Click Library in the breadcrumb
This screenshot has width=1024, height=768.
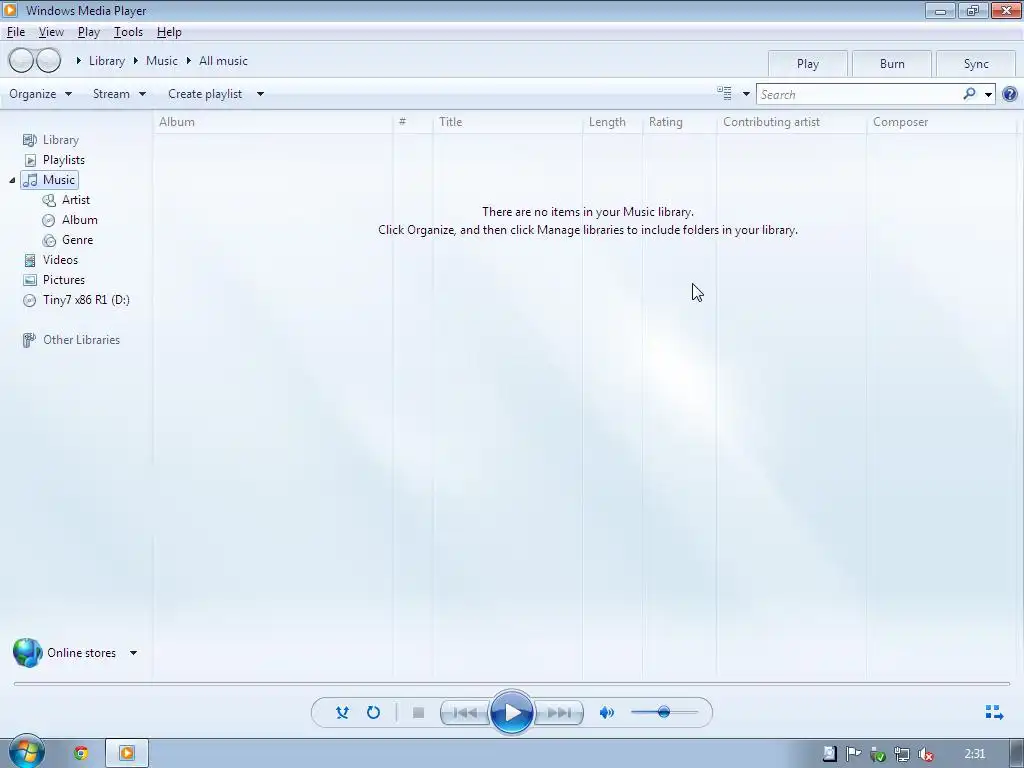106,61
